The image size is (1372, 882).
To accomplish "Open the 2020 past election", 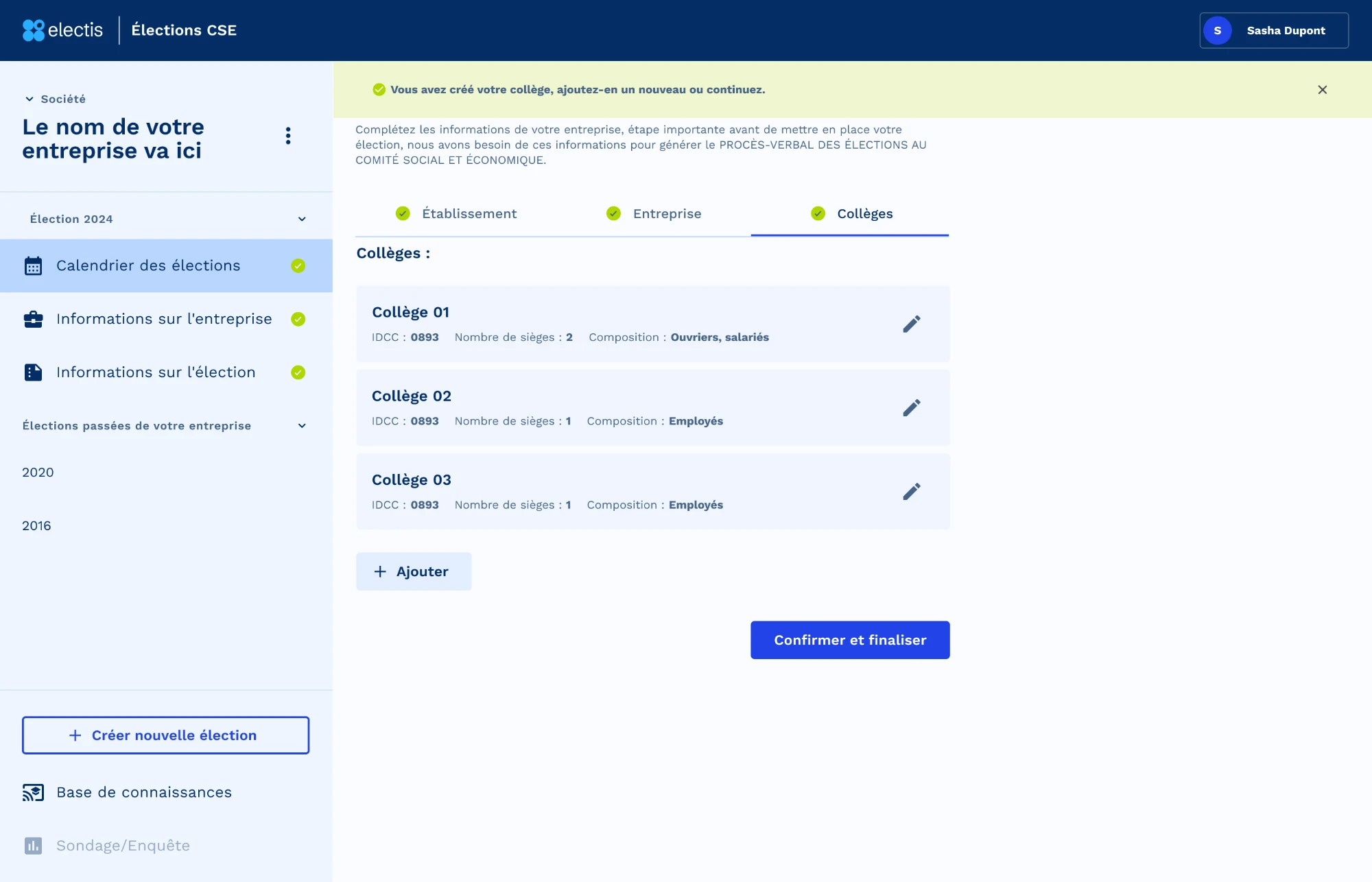I will pyautogui.click(x=38, y=473).
